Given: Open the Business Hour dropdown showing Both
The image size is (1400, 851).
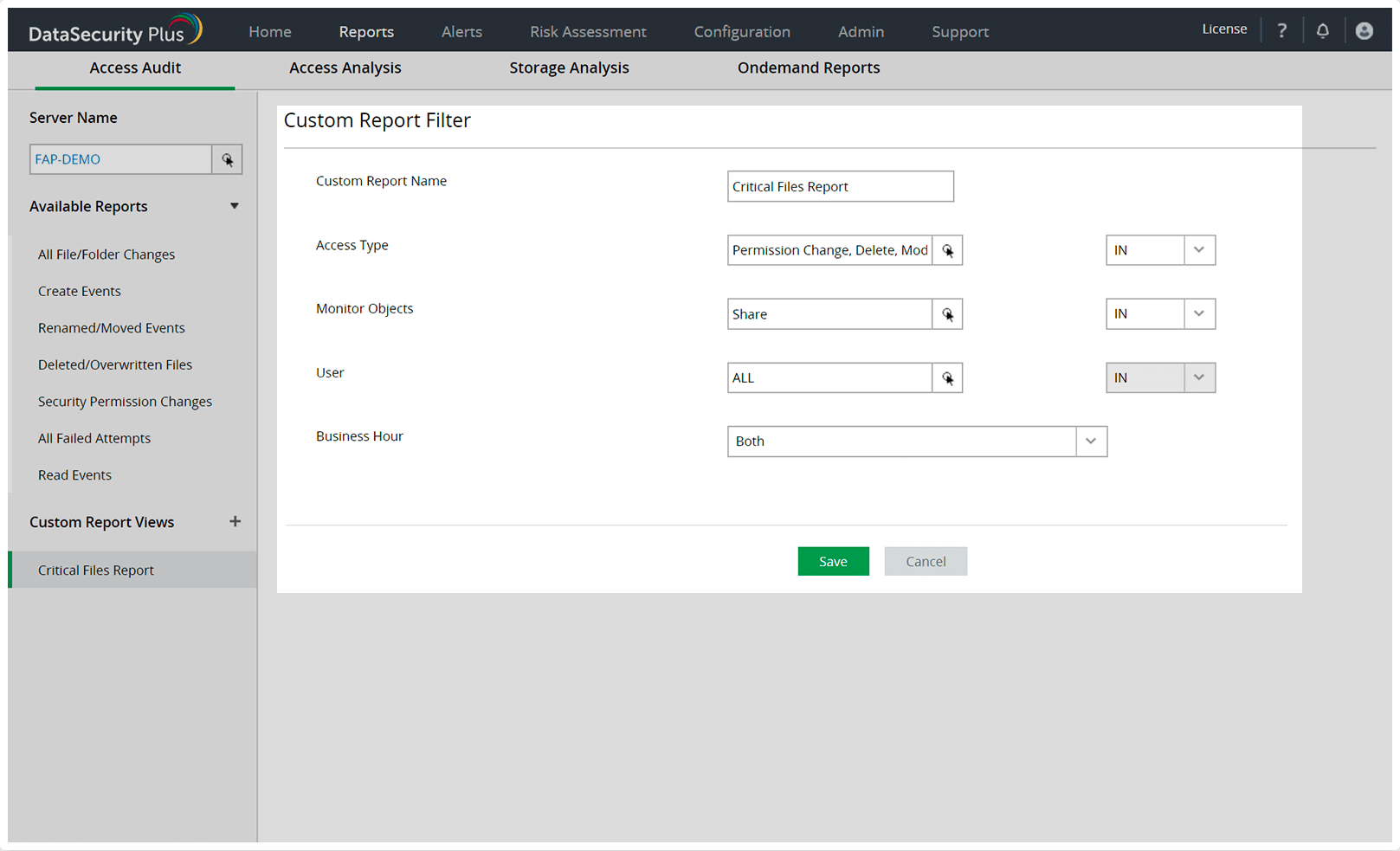Looking at the screenshot, I should [1090, 442].
